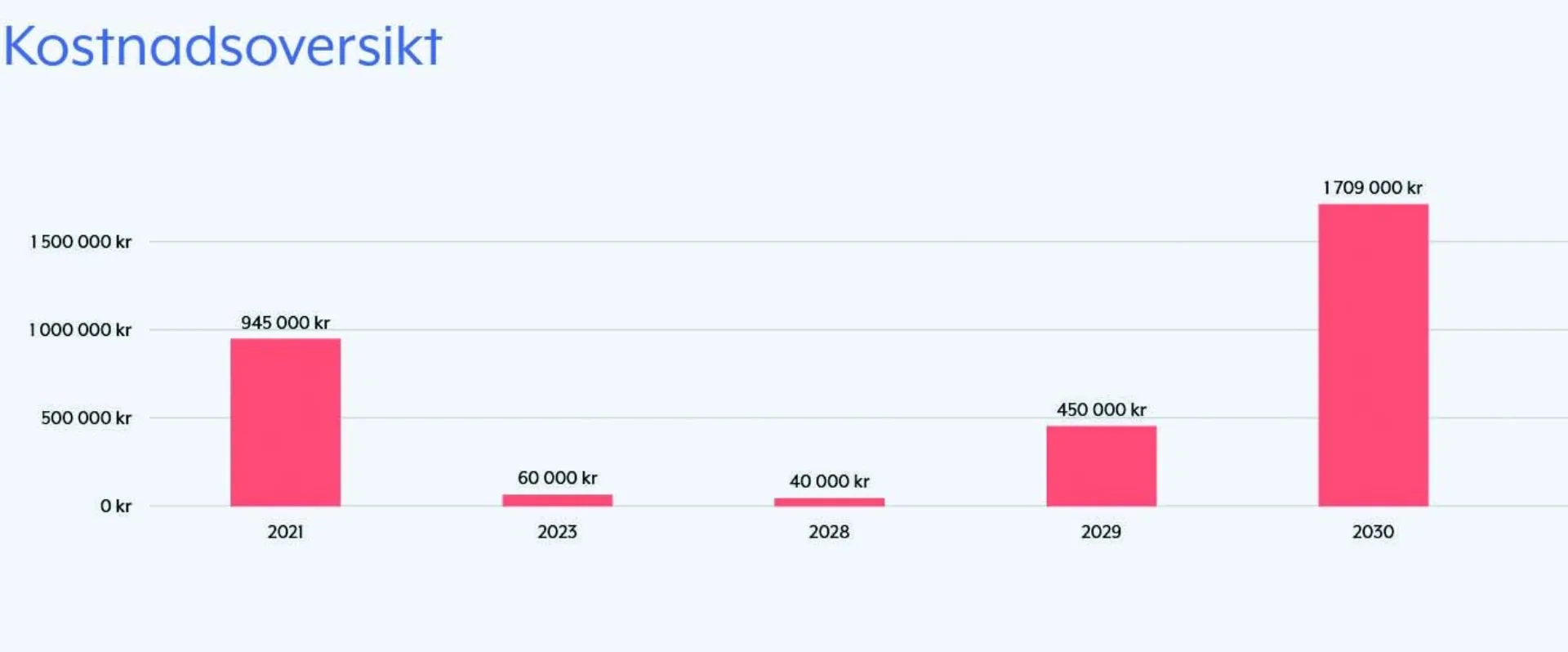Image resolution: width=1568 pixels, height=652 pixels.
Task: Select the 1 709 000 kr value label
Action: 1373,188
